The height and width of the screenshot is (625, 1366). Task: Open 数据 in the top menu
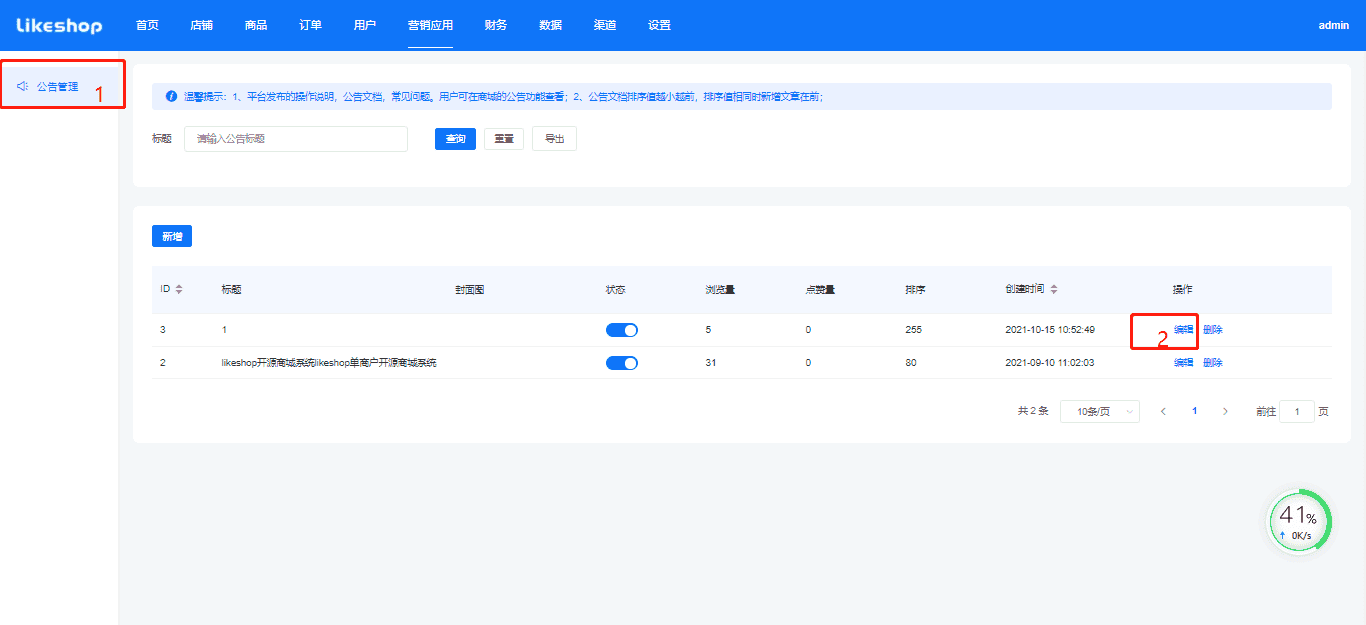coord(550,25)
